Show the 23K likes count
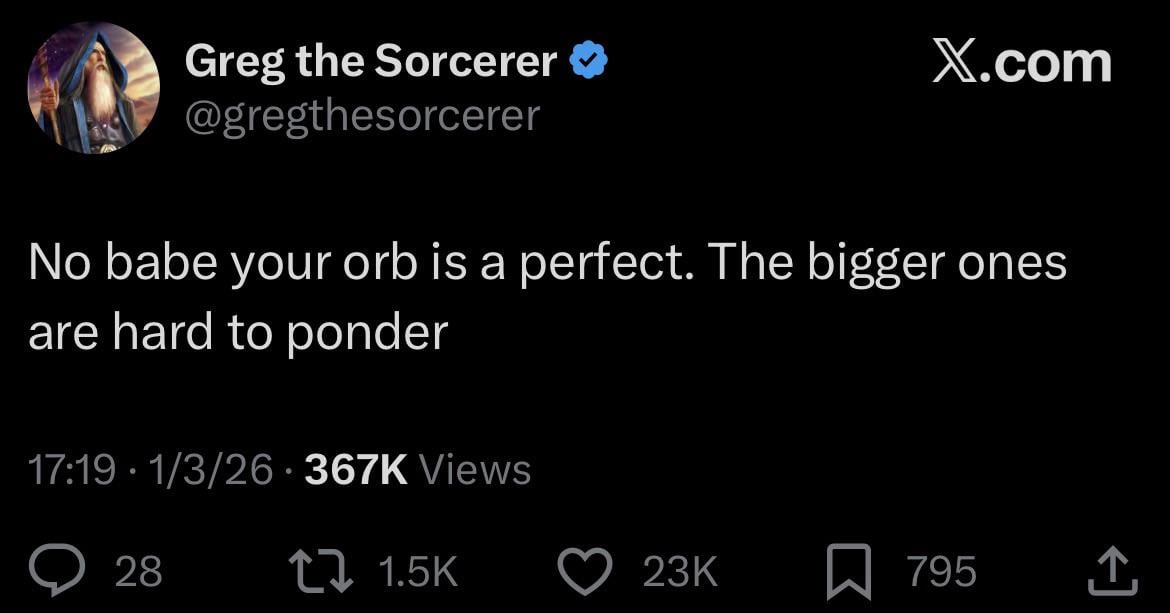 pyautogui.click(x=680, y=571)
